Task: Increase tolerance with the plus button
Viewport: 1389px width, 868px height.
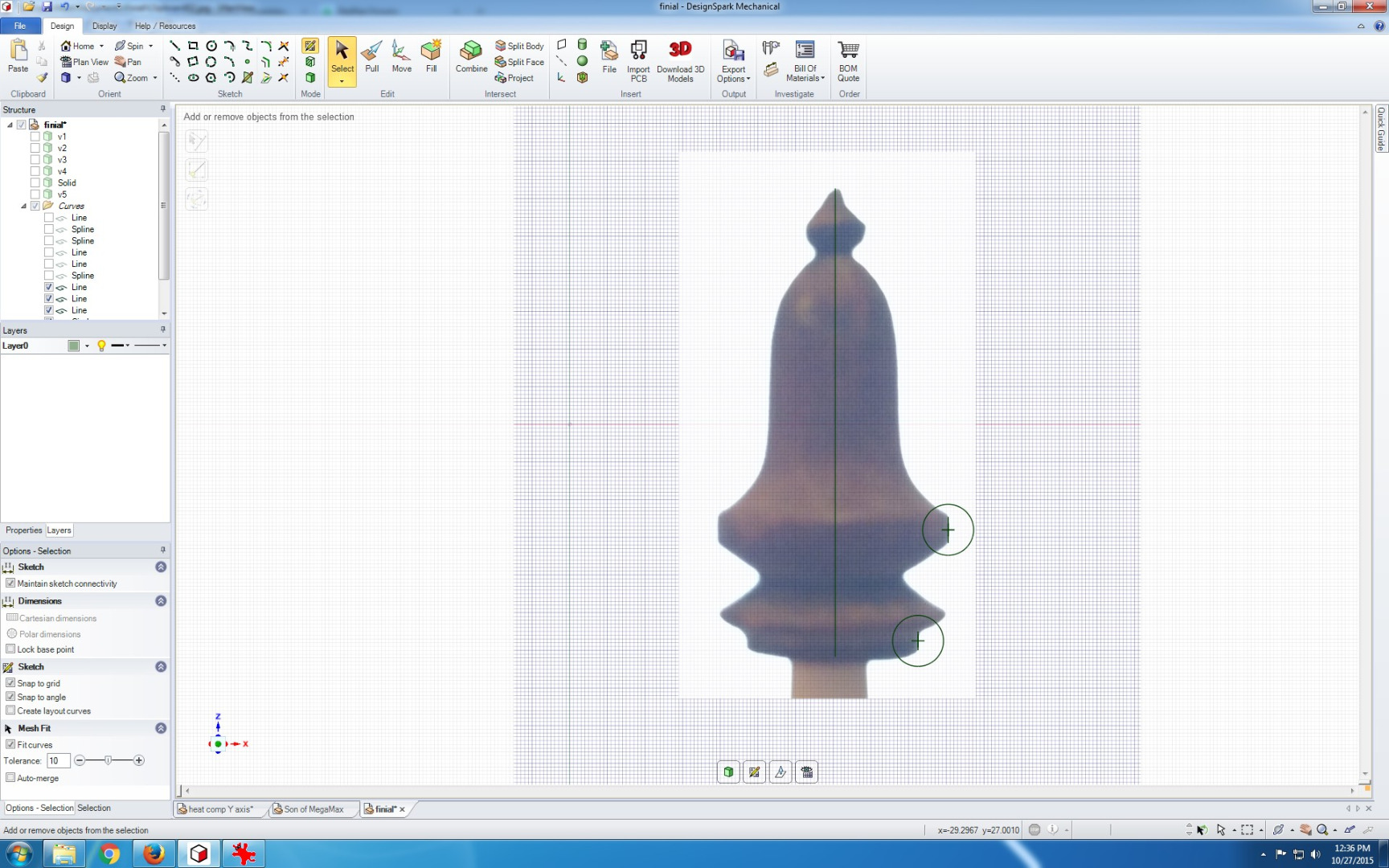Action: (138, 760)
